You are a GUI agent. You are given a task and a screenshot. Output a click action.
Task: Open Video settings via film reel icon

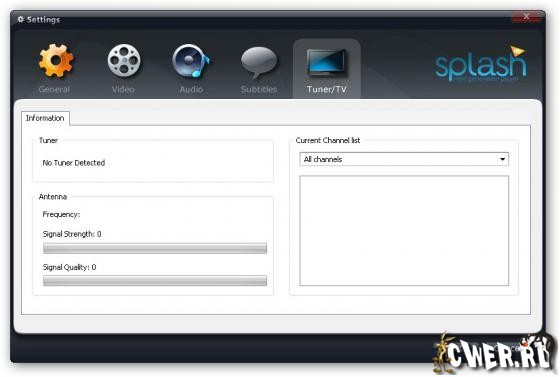tap(124, 61)
